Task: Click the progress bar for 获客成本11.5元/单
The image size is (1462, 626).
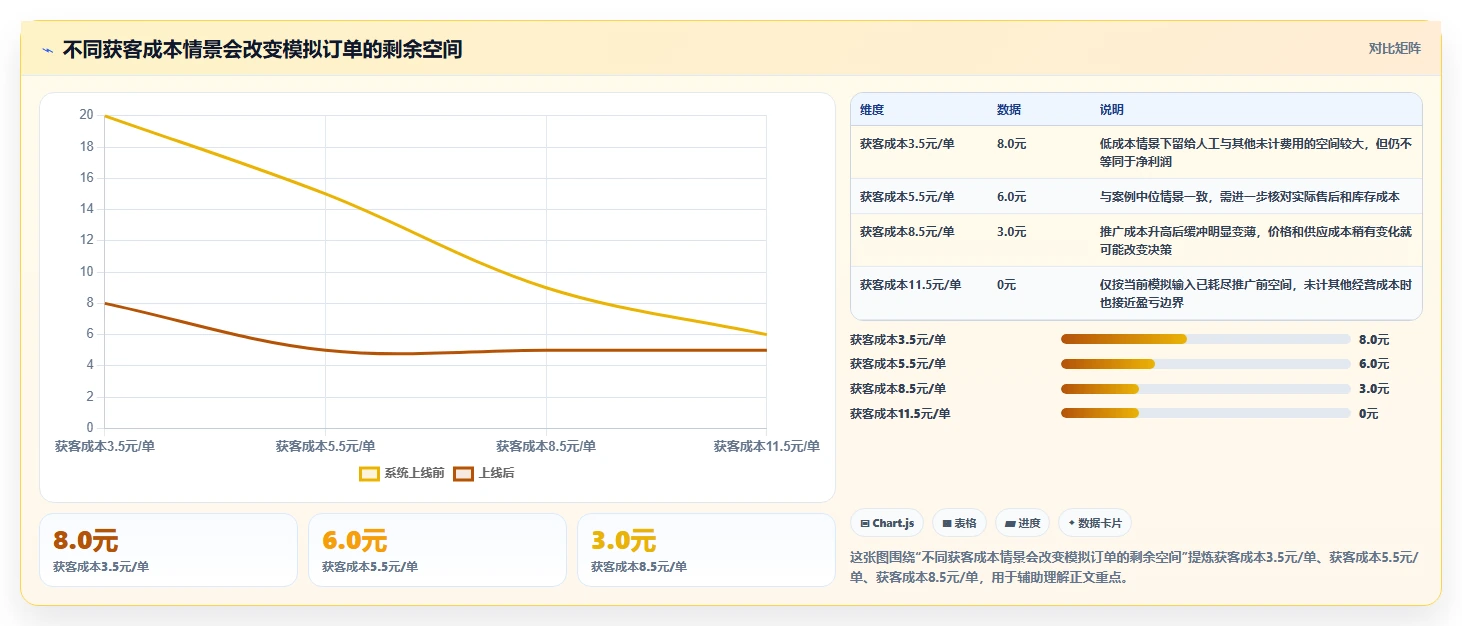Action: (1206, 413)
